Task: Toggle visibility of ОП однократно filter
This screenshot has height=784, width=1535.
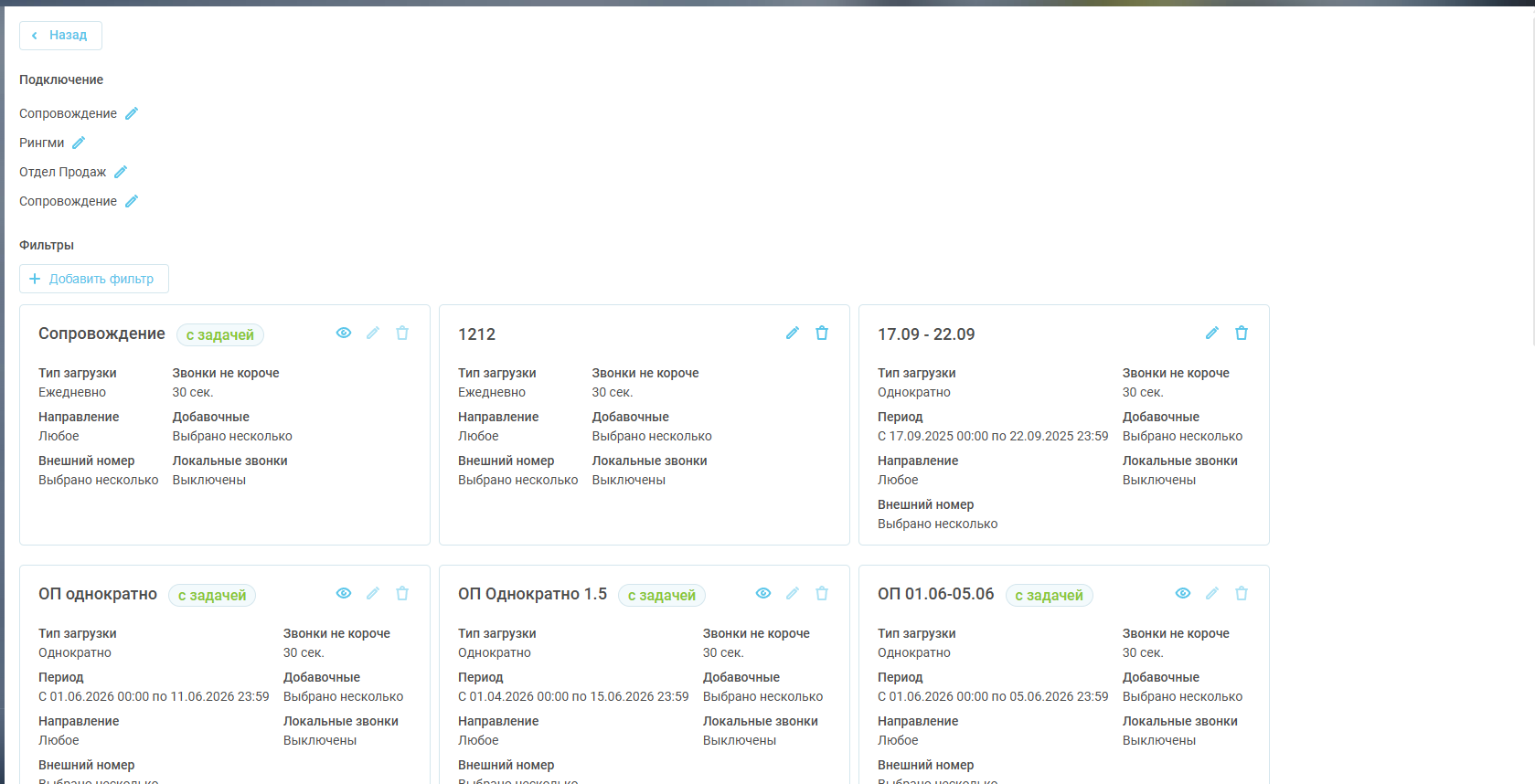Action: pos(344,593)
